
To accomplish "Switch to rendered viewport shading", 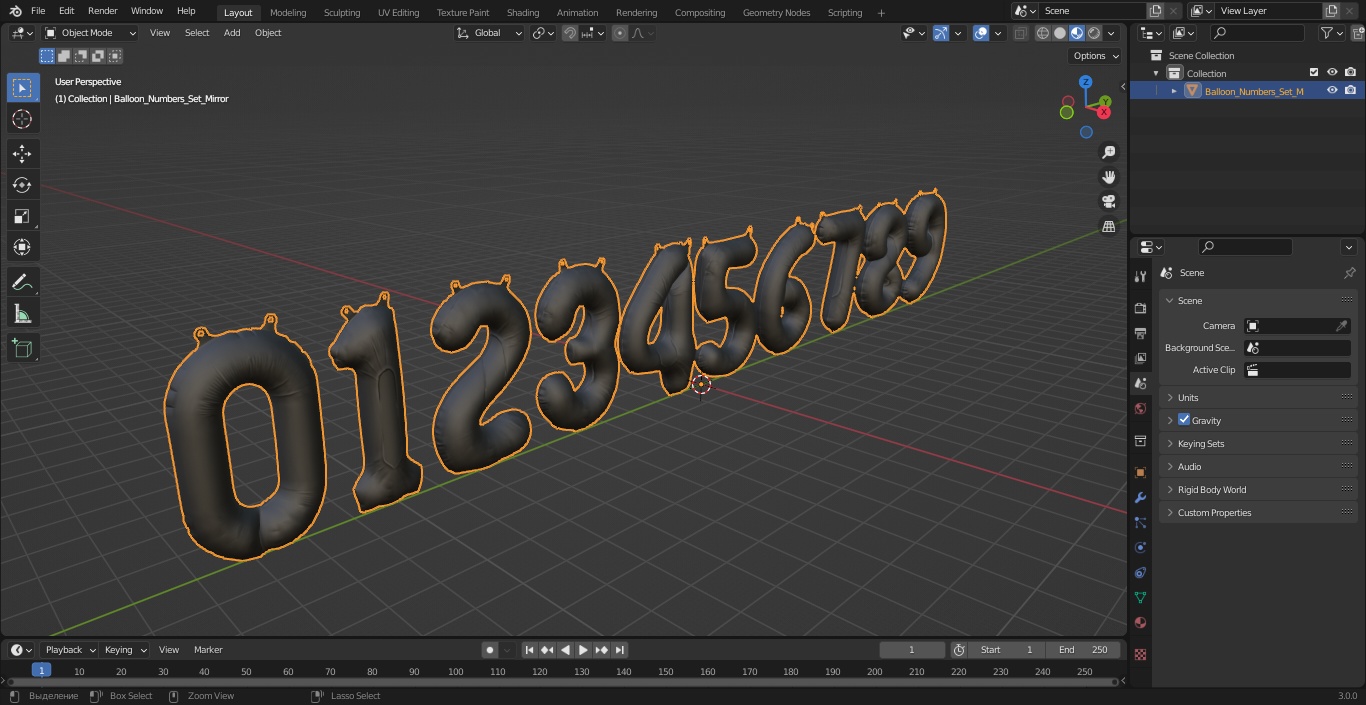I will point(1094,33).
